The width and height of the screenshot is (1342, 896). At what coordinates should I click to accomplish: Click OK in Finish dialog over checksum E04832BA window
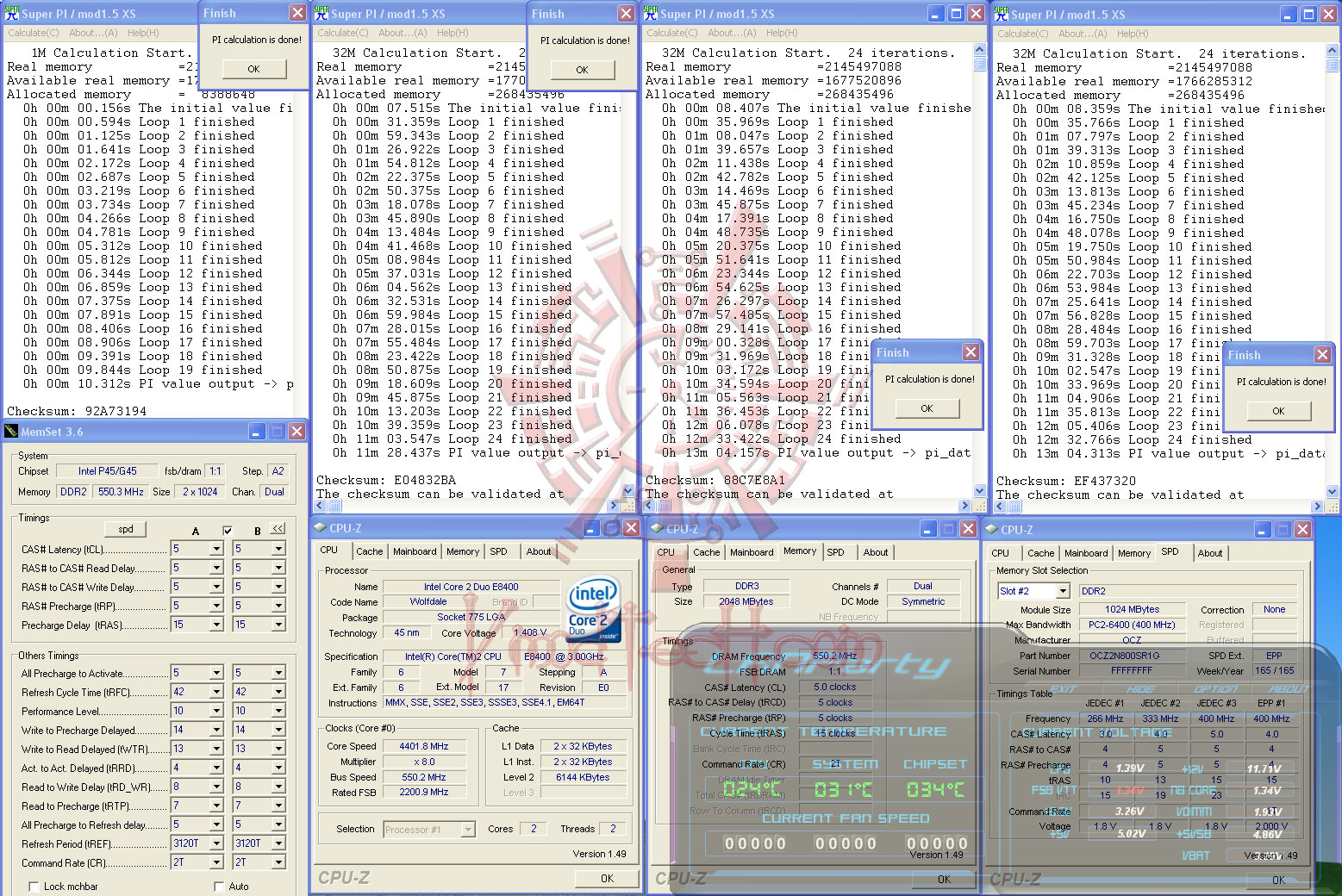[x=582, y=70]
